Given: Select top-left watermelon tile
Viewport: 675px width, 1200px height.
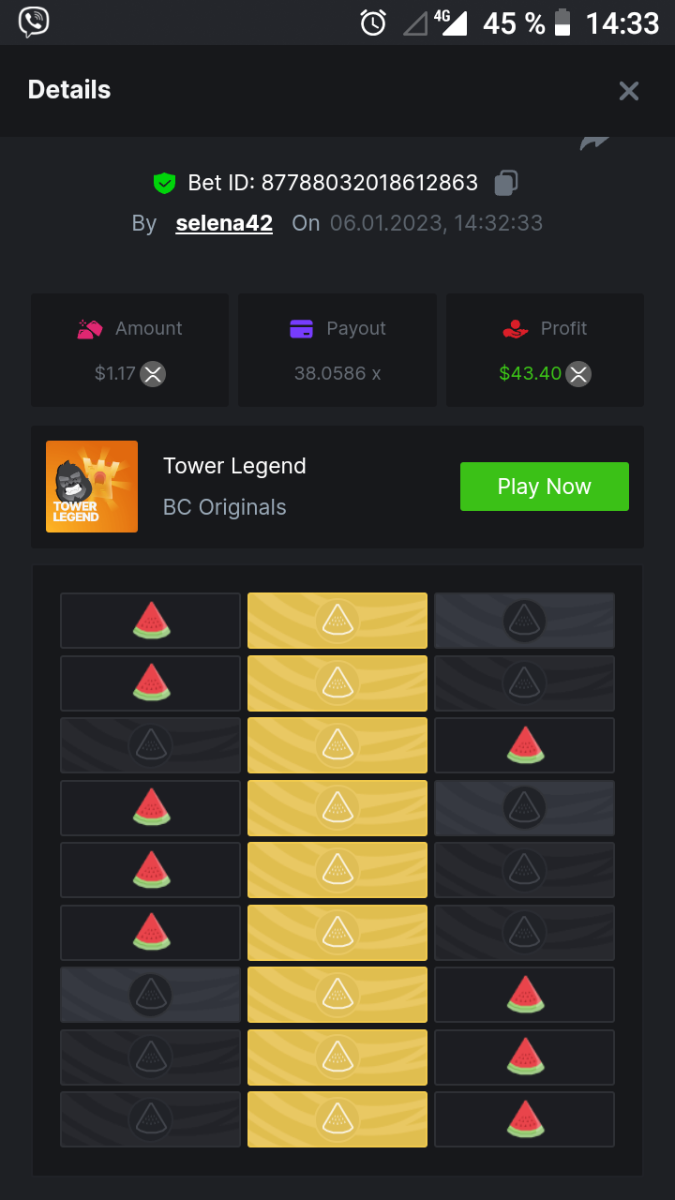Looking at the screenshot, I should pos(150,621).
